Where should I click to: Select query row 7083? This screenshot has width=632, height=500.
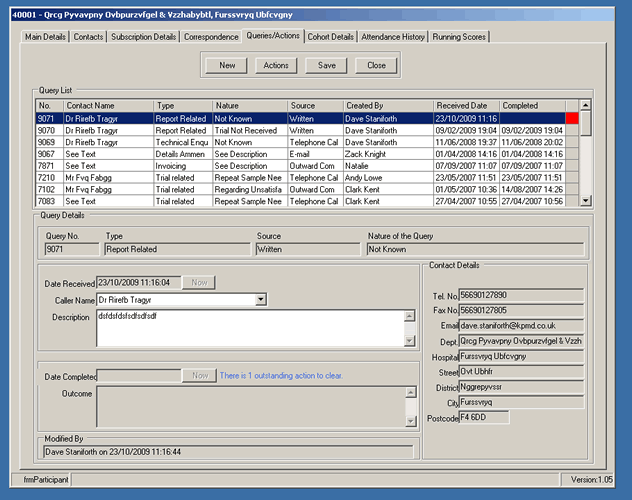(x=307, y=201)
